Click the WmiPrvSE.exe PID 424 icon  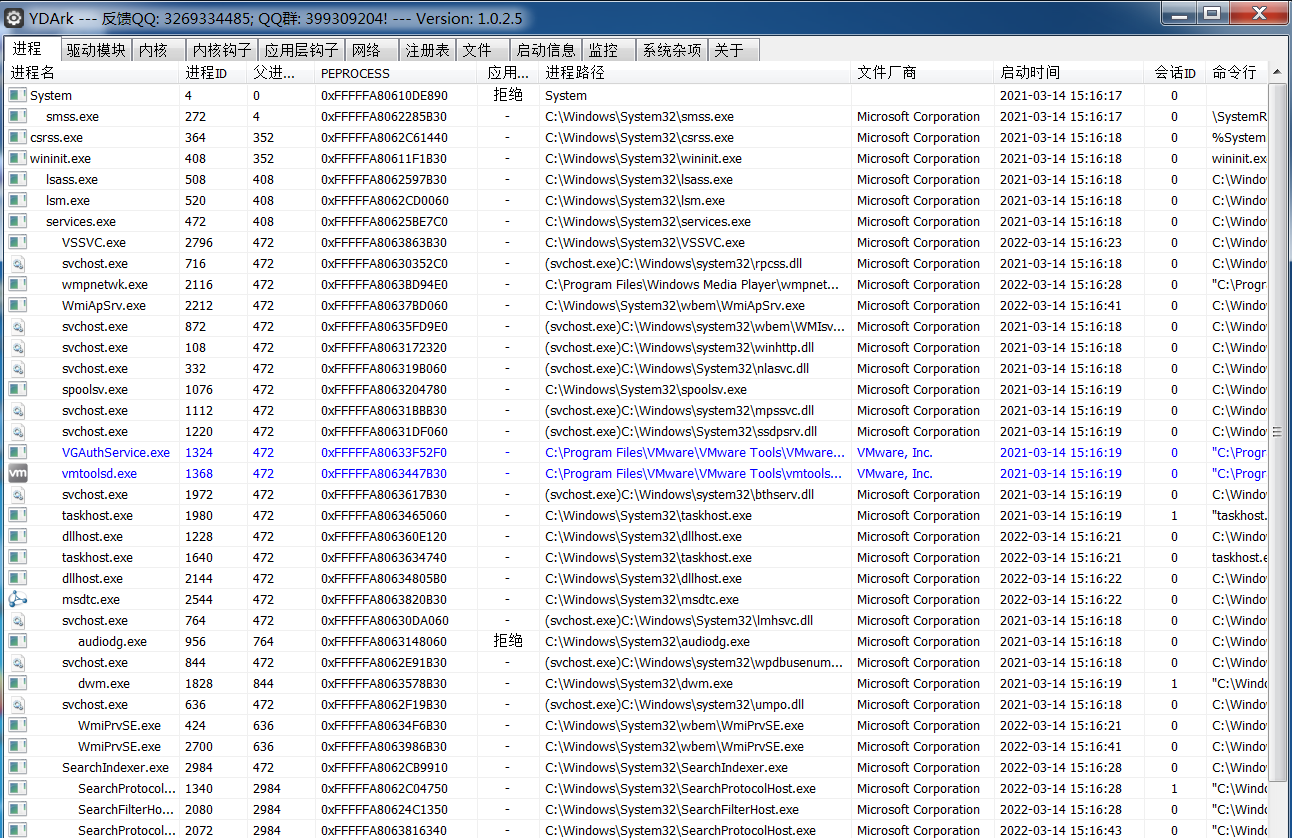tap(17, 726)
